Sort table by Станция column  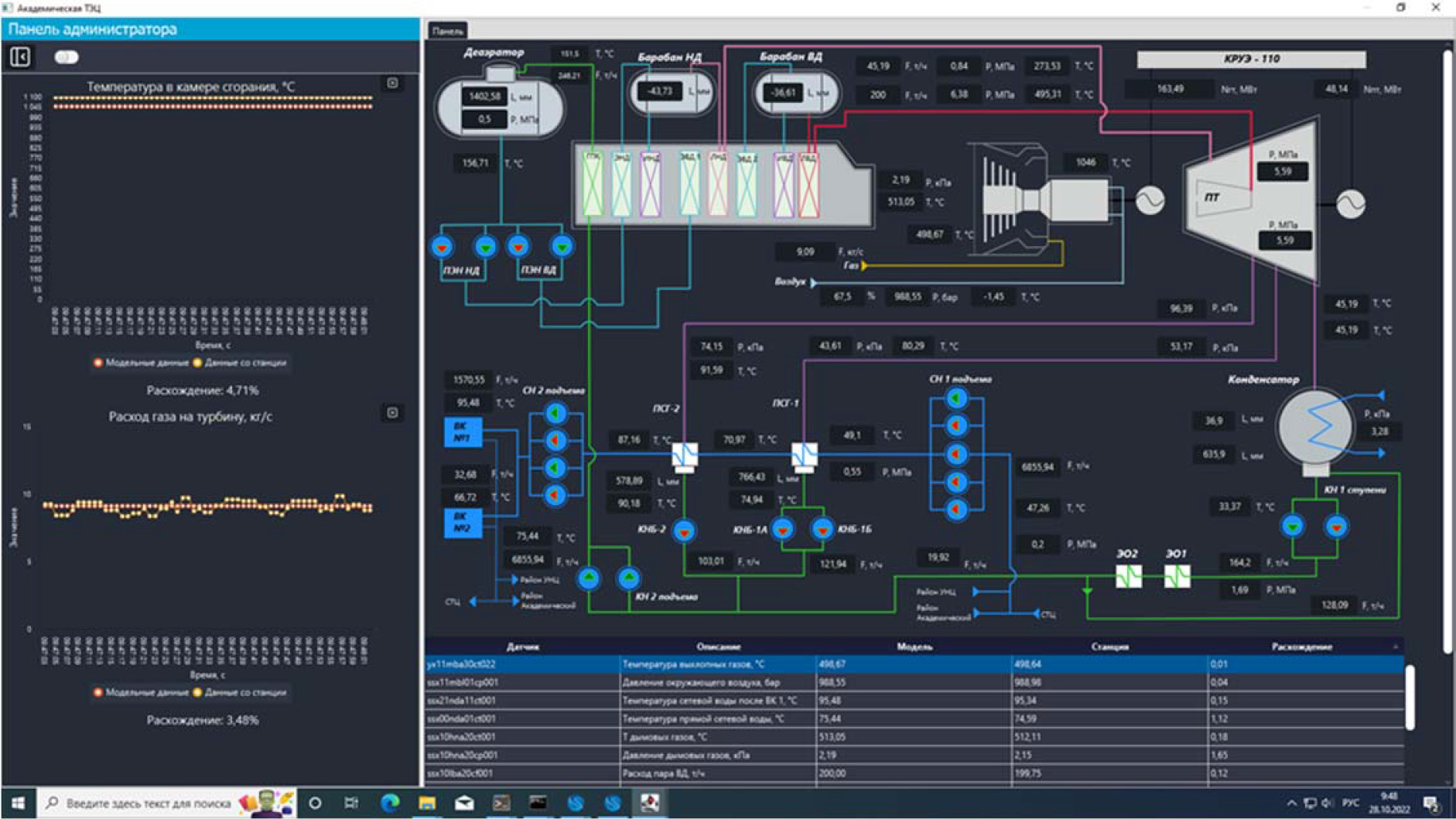coord(1110,647)
